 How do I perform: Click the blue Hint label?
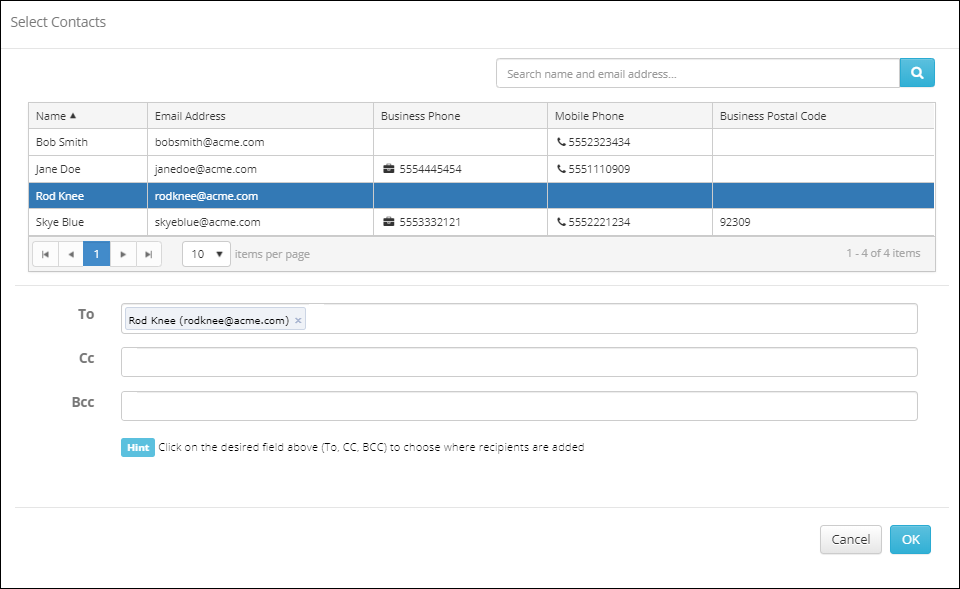tap(138, 448)
